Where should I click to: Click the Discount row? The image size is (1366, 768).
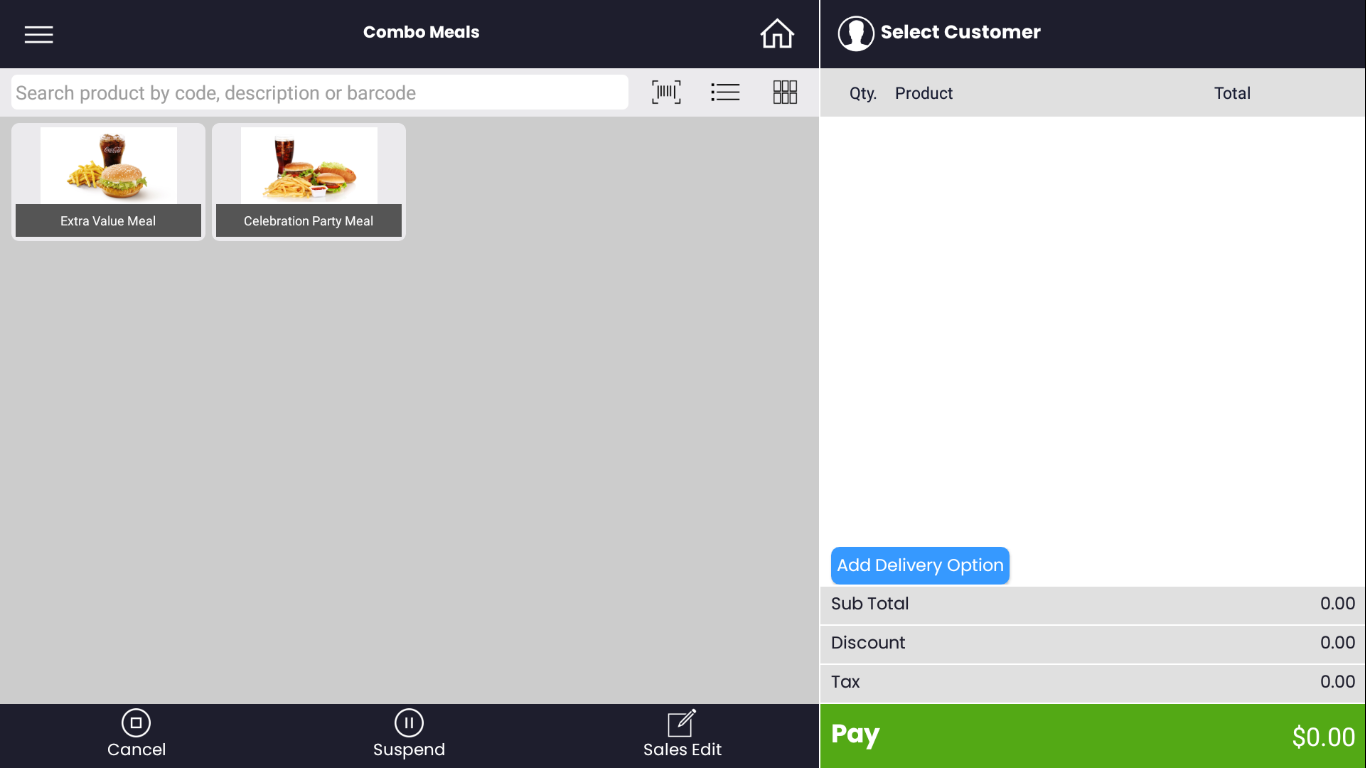pyautogui.click(x=1093, y=643)
